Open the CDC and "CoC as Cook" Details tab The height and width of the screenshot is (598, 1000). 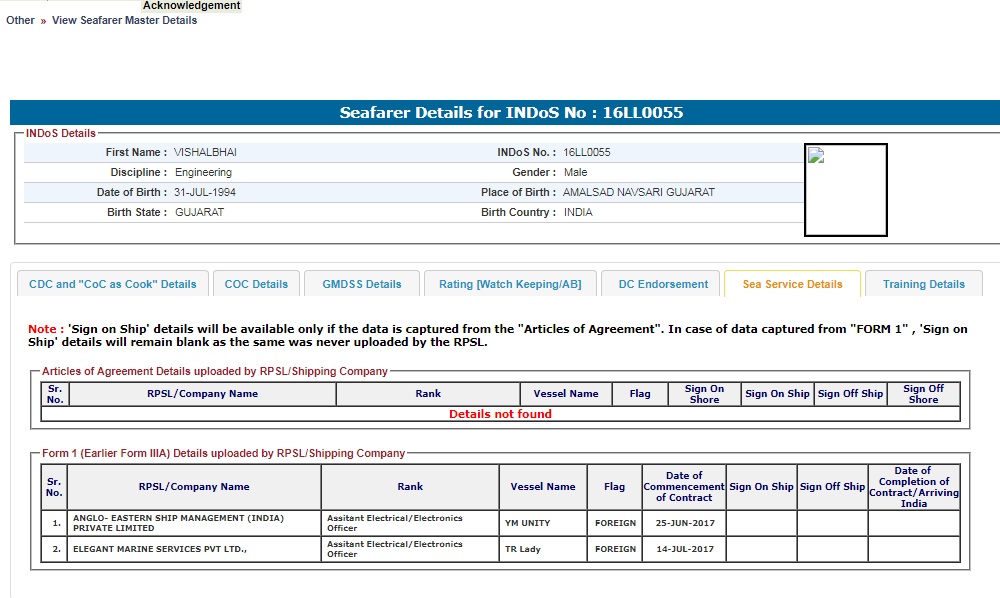point(113,284)
